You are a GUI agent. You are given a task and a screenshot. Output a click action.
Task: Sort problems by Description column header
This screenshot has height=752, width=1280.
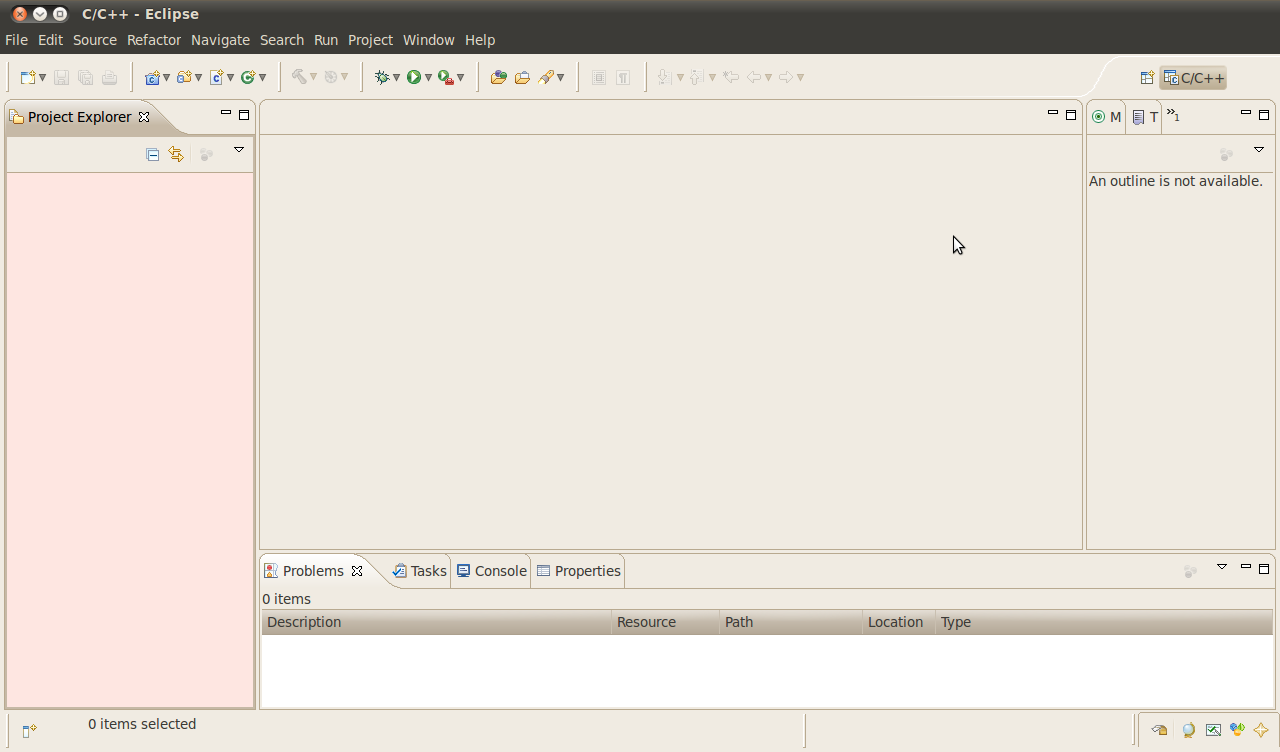436,622
